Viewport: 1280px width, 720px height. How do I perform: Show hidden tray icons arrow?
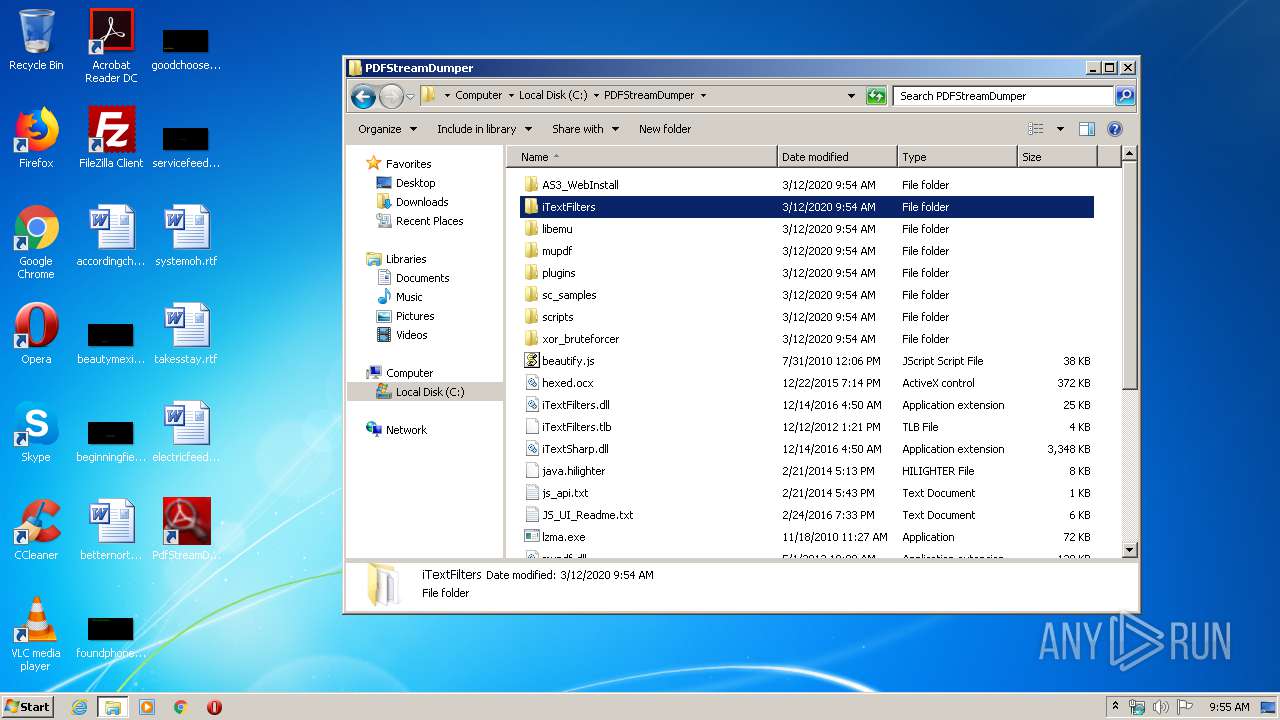click(1116, 707)
